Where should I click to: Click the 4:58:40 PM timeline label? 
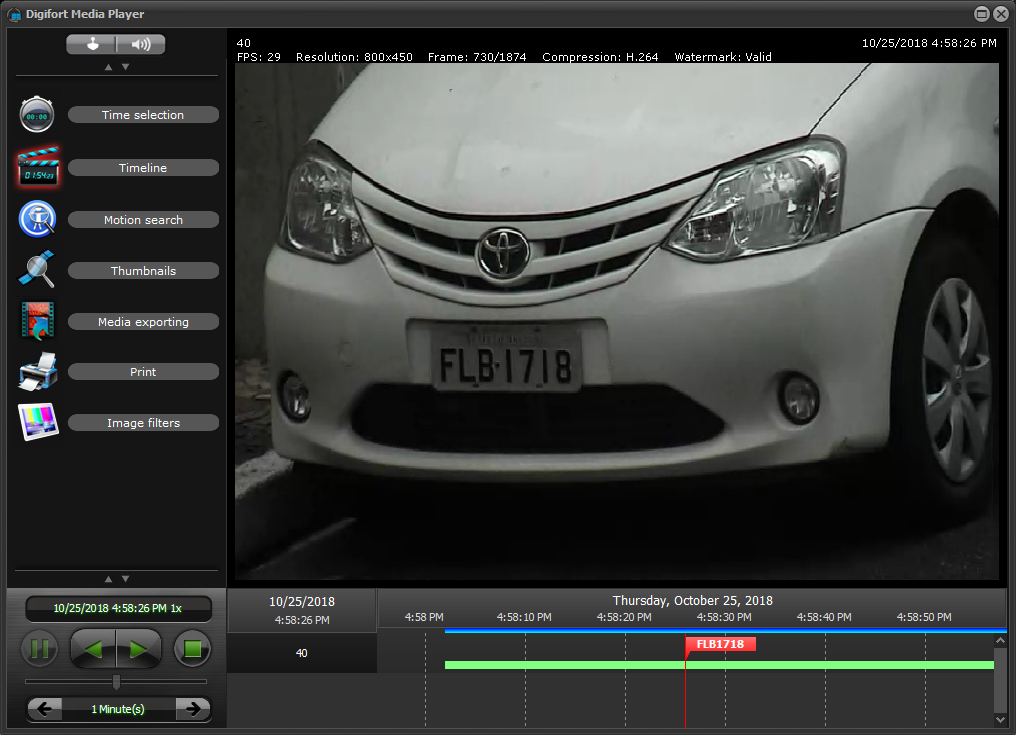[x=824, y=617]
